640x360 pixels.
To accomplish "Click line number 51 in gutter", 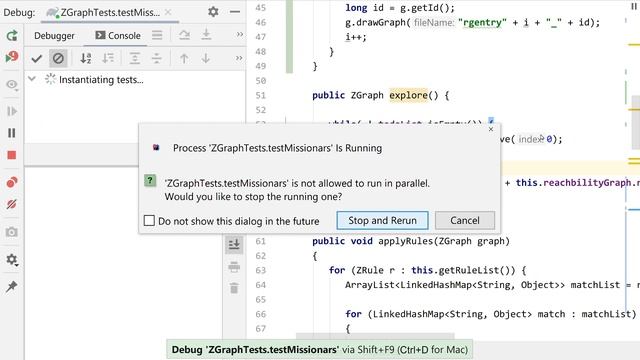I will (260, 96).
